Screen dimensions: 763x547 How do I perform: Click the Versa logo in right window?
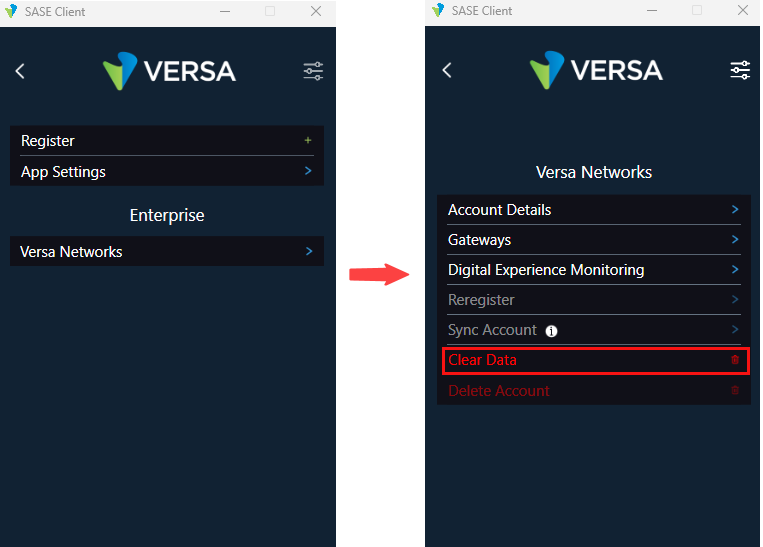[x=596, y=70]
